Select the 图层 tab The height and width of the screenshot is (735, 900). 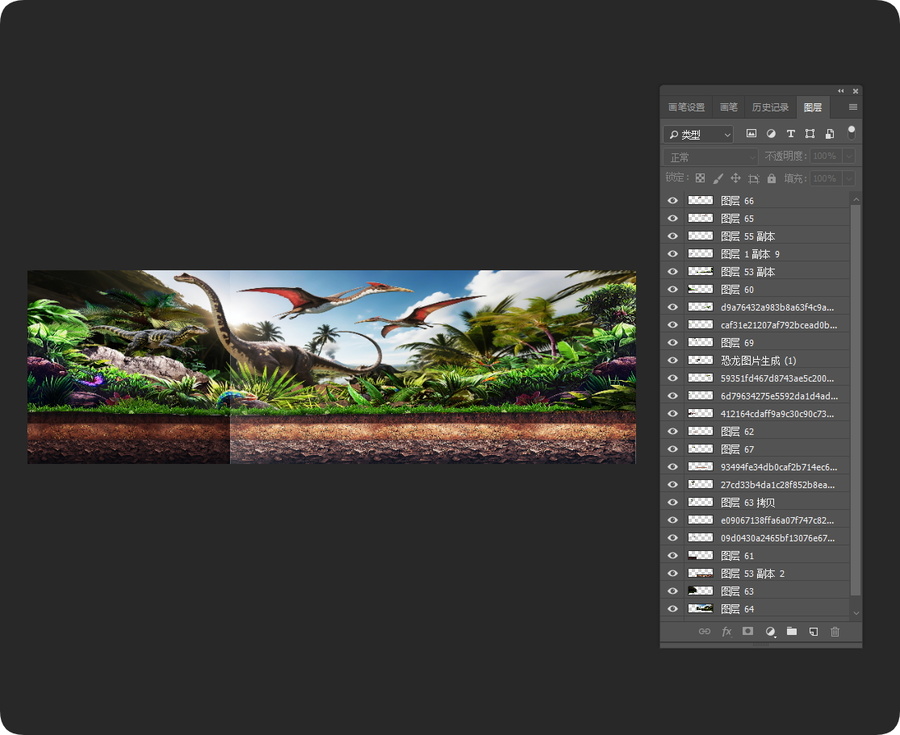coord(812,107)
